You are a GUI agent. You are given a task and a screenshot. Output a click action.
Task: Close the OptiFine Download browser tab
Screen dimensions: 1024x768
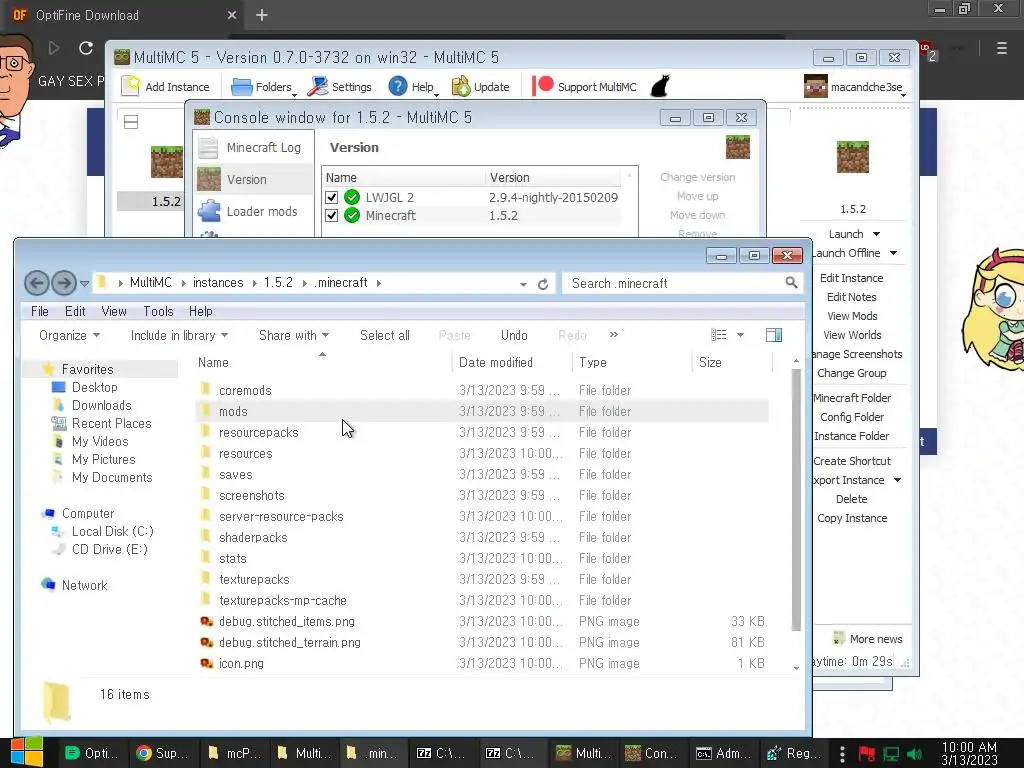click(232, 15)
